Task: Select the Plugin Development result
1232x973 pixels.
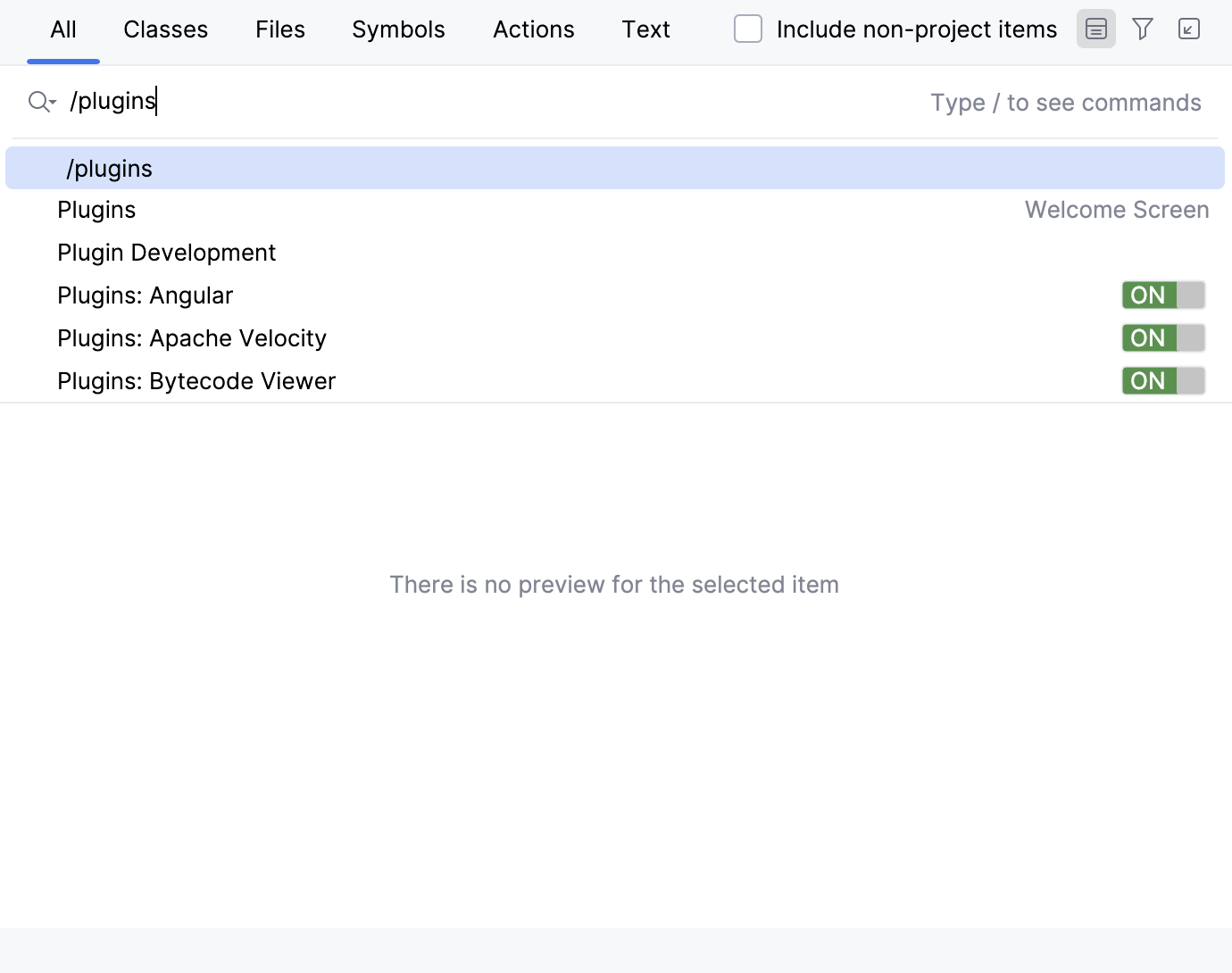Action: pos(615,253)
